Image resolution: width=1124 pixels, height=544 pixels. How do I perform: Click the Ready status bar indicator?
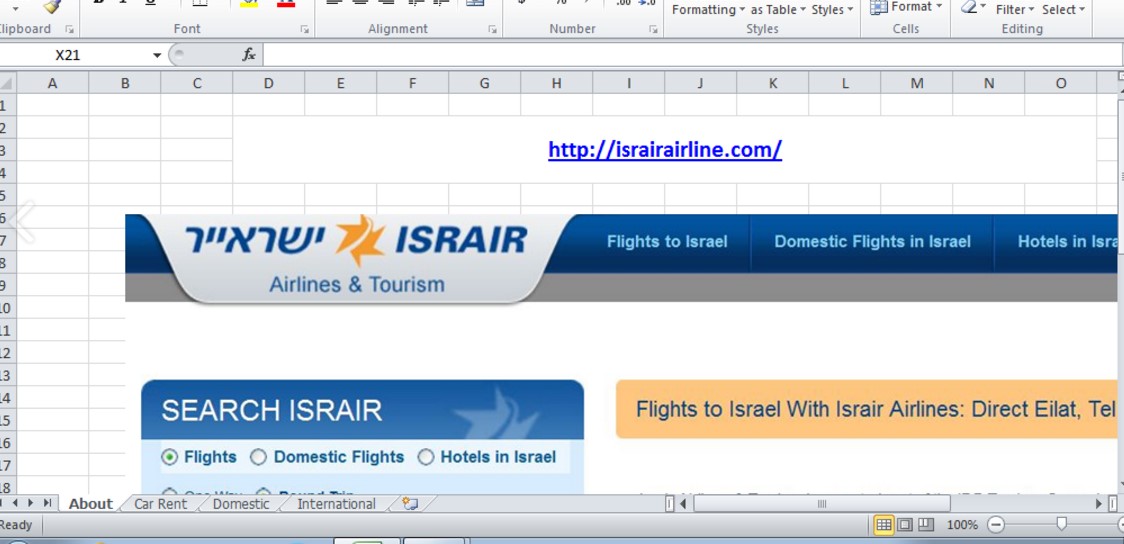coord(16,525)
